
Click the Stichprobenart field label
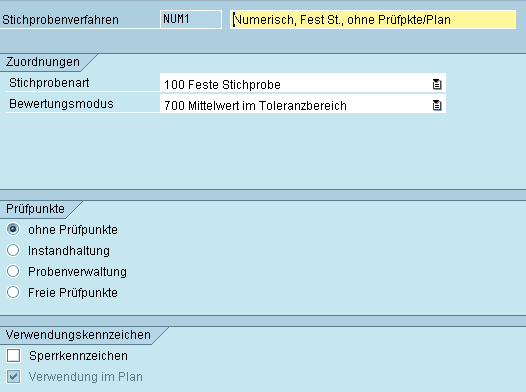(x=49, y=83)
